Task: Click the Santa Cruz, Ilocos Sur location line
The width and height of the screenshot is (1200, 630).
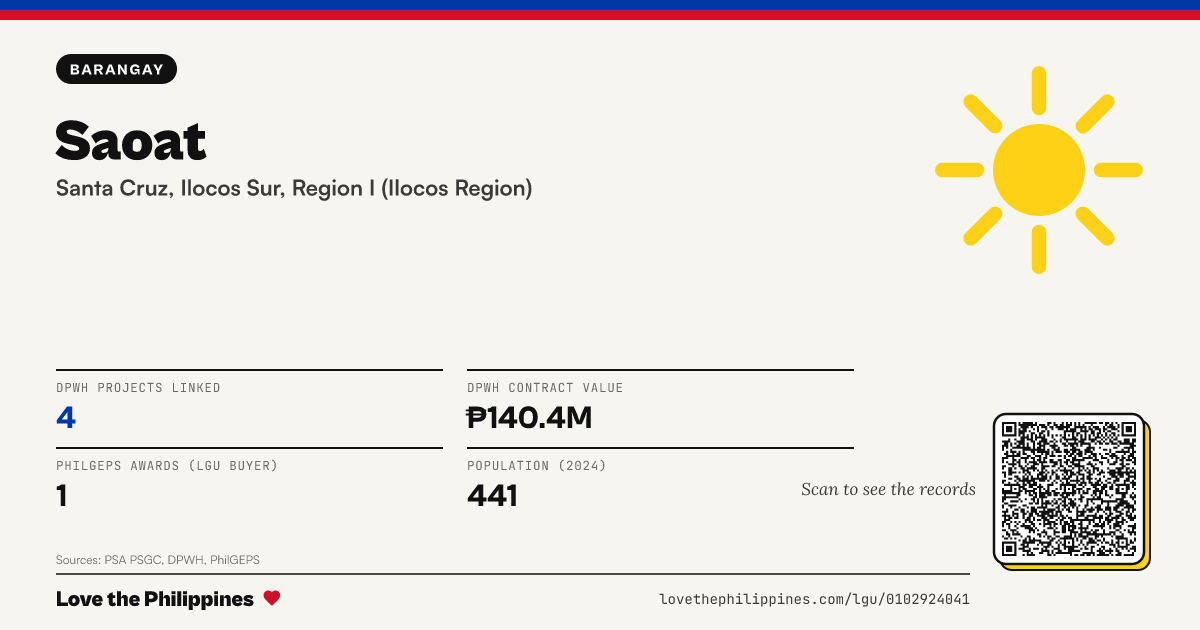Action: [294, 188]
